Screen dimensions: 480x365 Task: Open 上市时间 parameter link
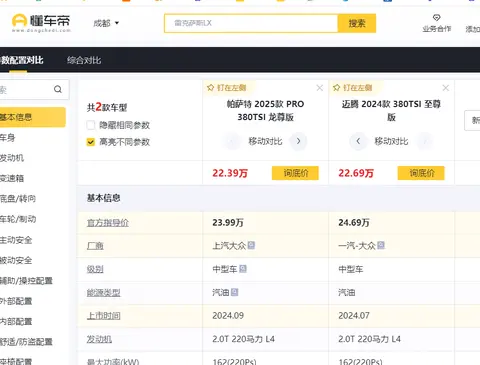(103, 316)
